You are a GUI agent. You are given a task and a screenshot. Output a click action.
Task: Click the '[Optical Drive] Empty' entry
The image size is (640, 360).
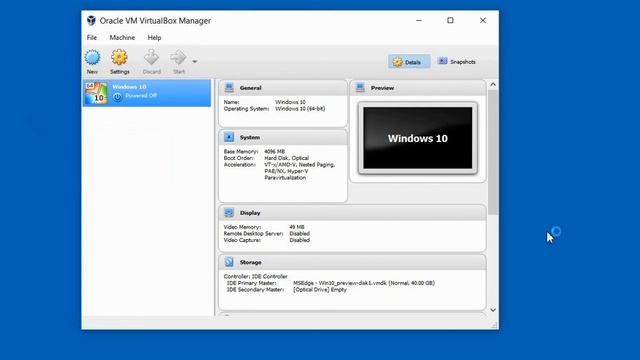[320, 289]
